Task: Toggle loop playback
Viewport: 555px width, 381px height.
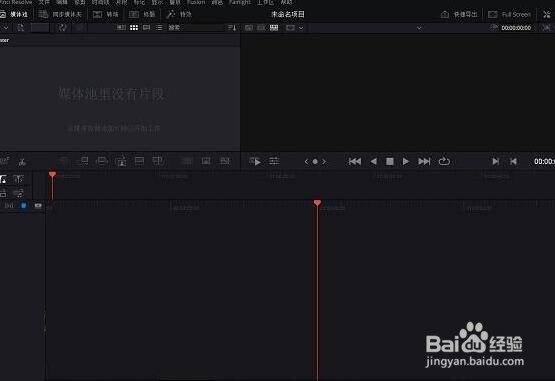Action: click(444, 161)
